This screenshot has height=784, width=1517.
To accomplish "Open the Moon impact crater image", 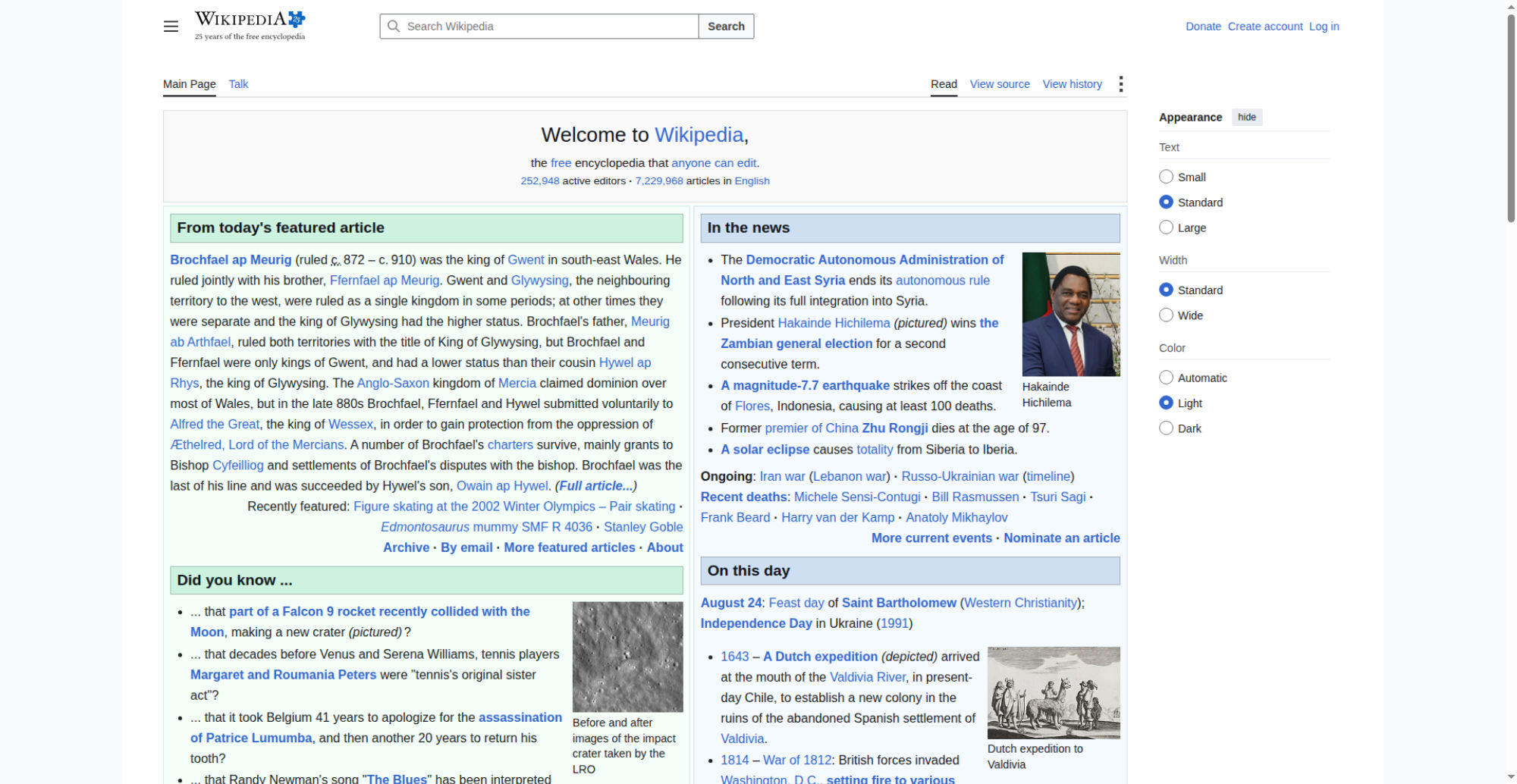I will click(627, 657).
